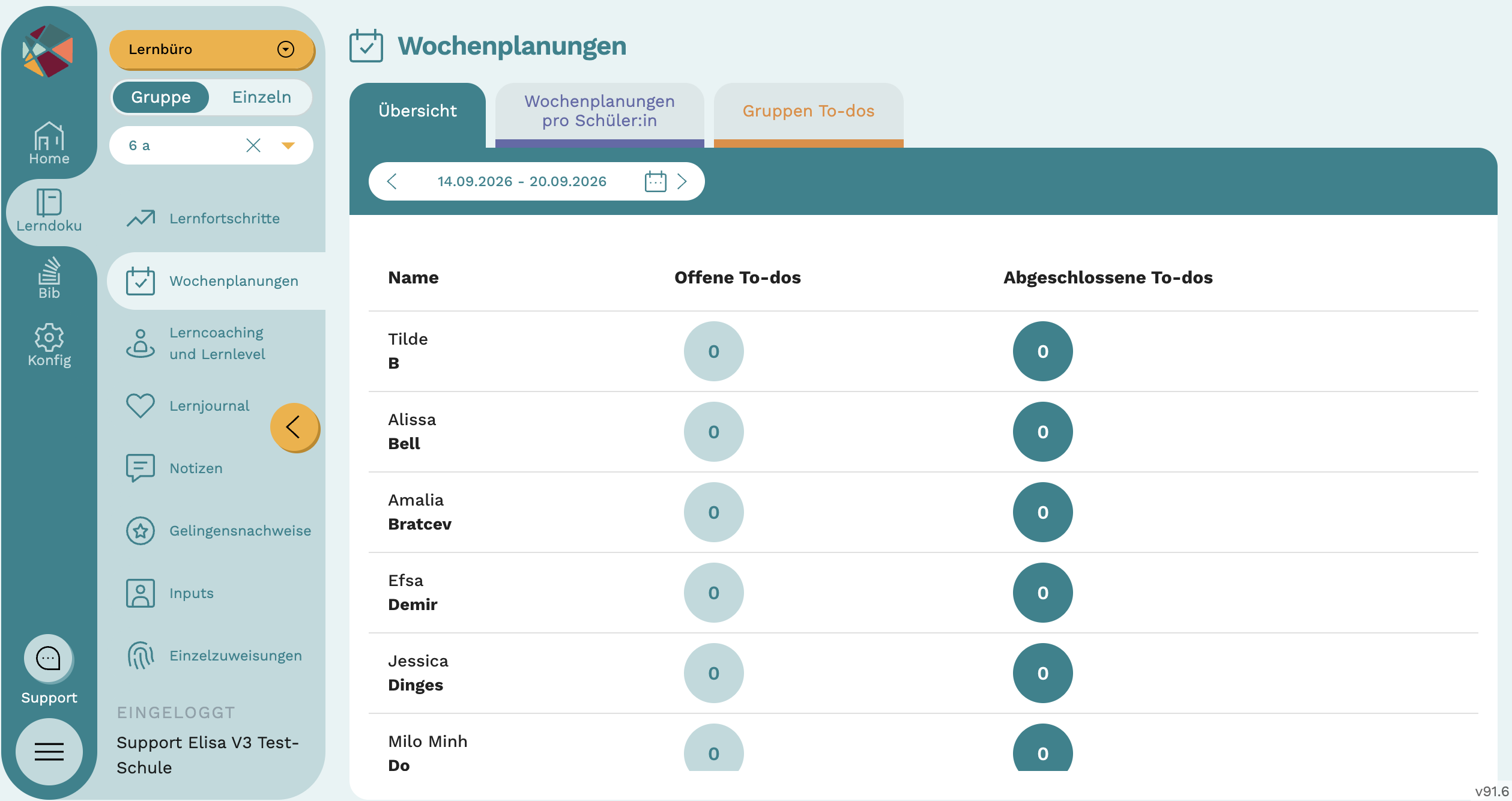Viewport: 1512px width, 801px height.
Task: Clear the 6 a class selection
Action: [x=253, y=145]
